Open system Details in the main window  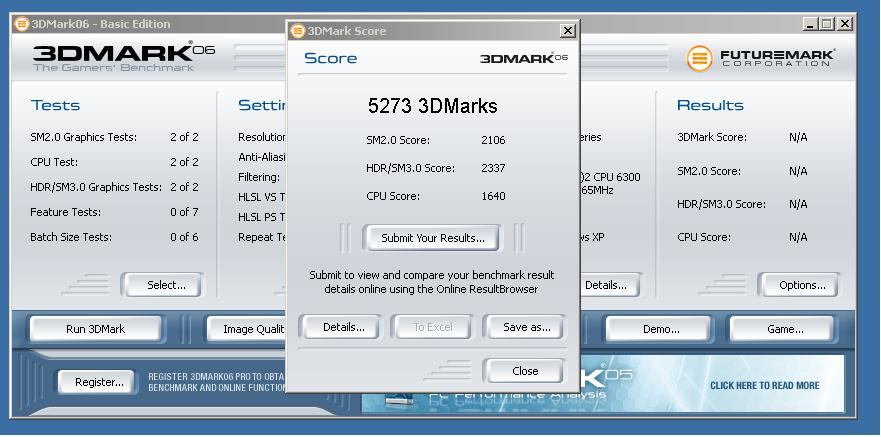pyautogui.click(x=608, y=285)
